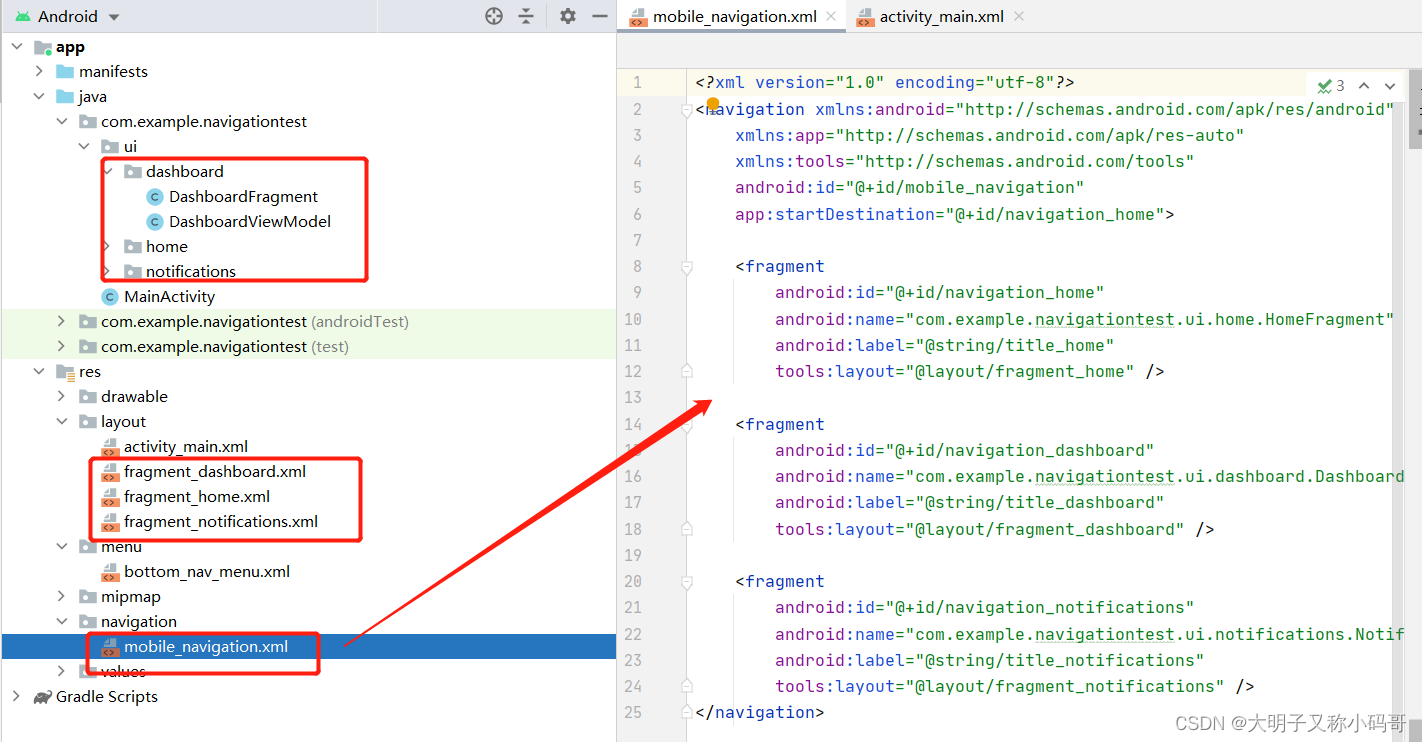The height and width of the screenshot is (742, 1422).
Task: Collapse the navigation folder
Action: [62, 622]
